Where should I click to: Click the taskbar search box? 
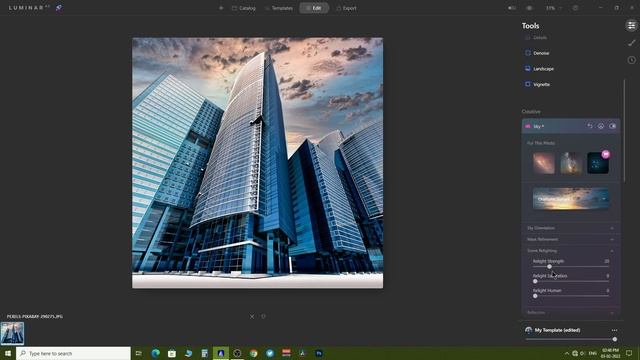[x=73, y=353]
